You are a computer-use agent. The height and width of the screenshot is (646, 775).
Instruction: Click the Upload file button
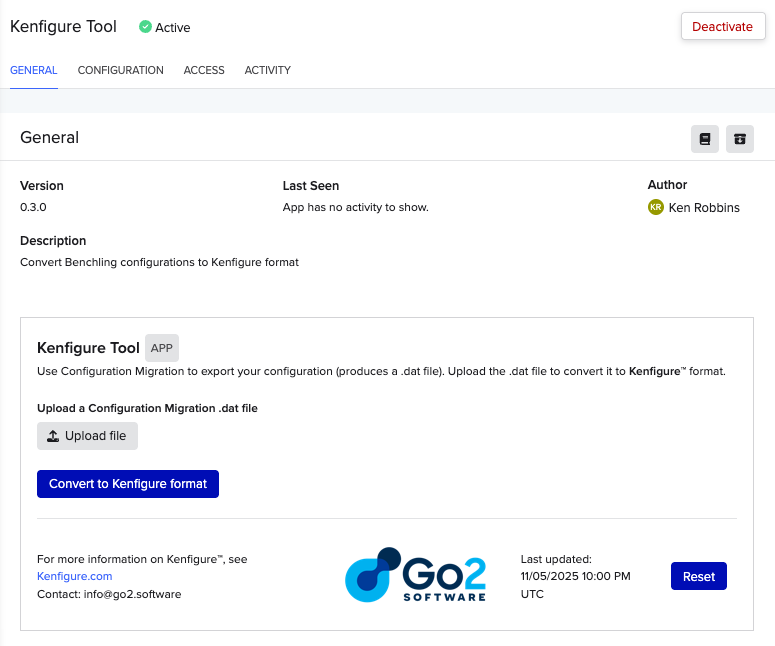[88, 436]
